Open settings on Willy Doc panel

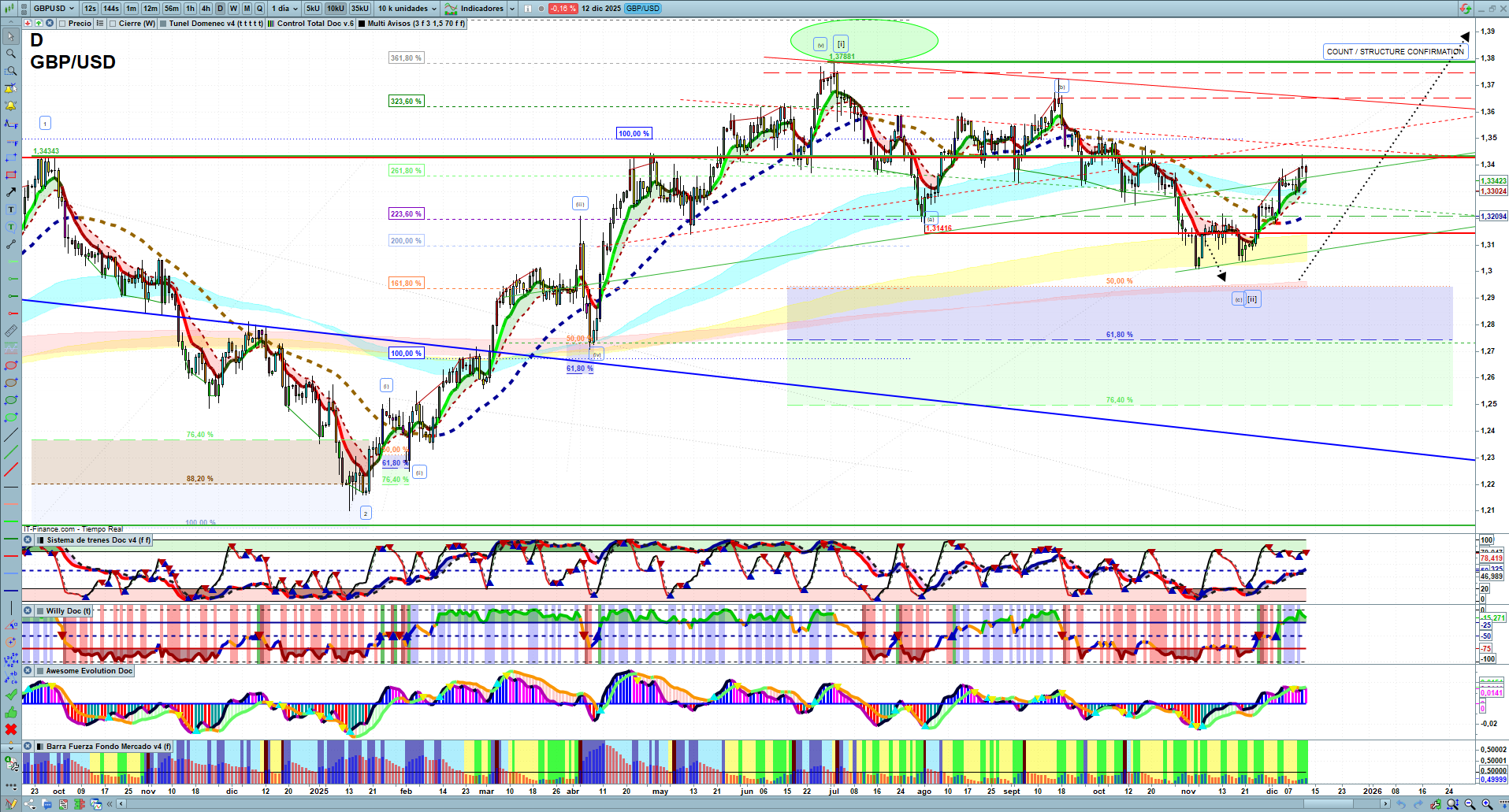[28, 611]
